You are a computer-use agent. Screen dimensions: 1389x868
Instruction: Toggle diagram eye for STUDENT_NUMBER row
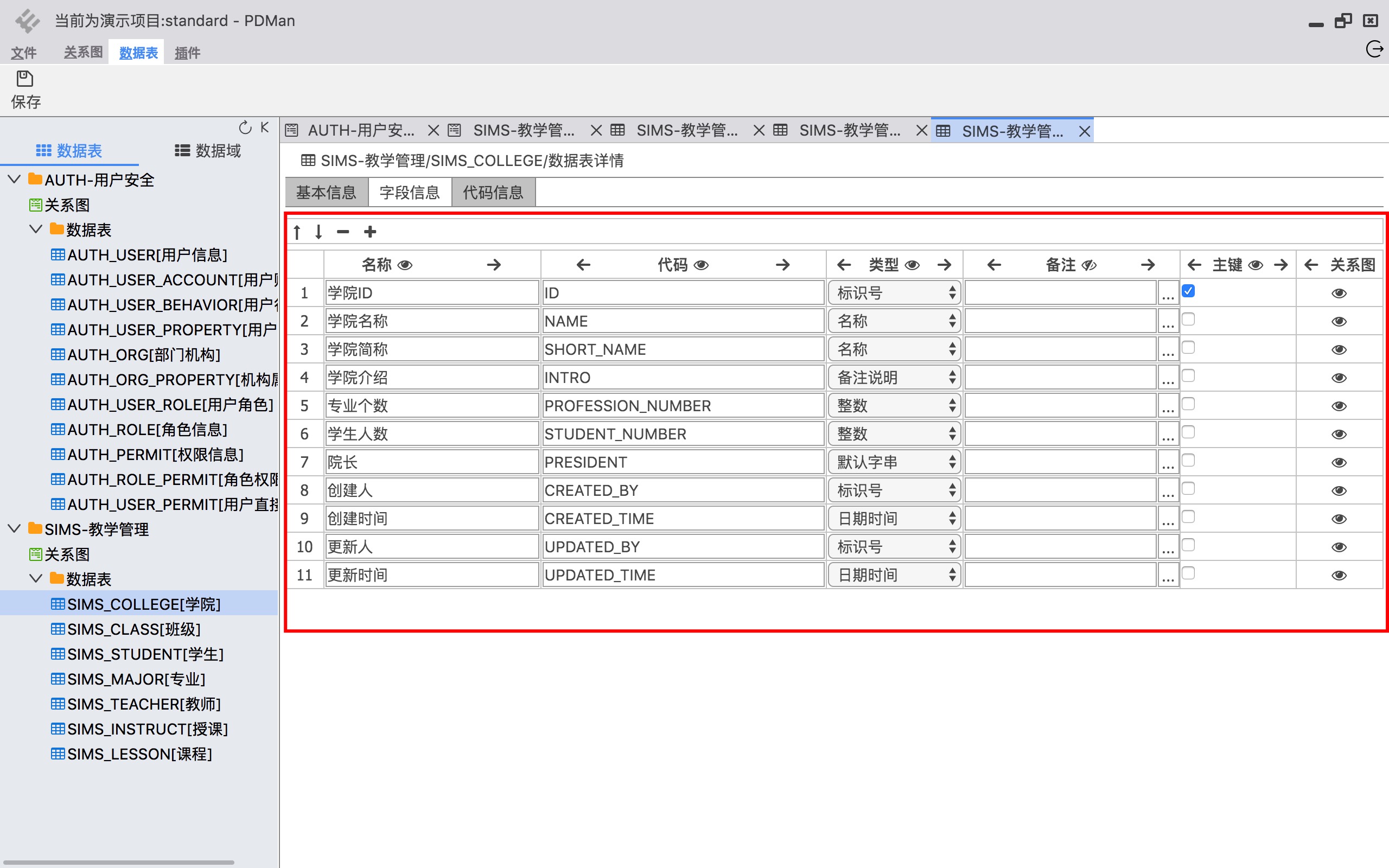[1339, 435]
